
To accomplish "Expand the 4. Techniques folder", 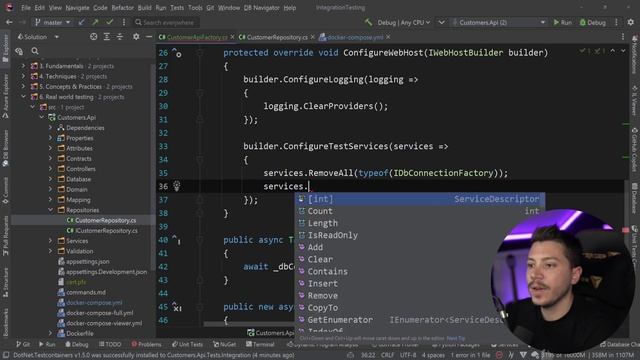I will click(x=23, y=76).
